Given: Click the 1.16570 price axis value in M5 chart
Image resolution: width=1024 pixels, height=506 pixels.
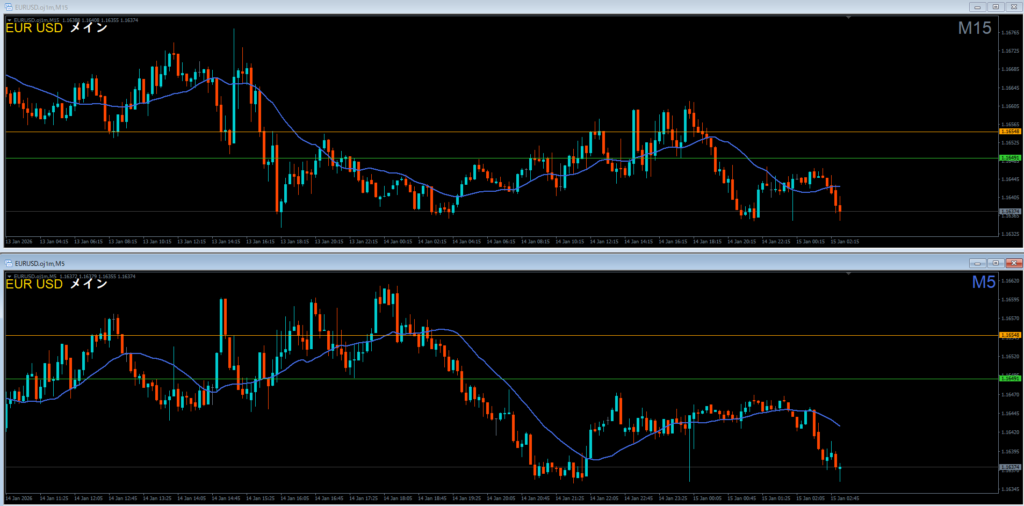Looking at the screenshot, I should point(1010,319).
